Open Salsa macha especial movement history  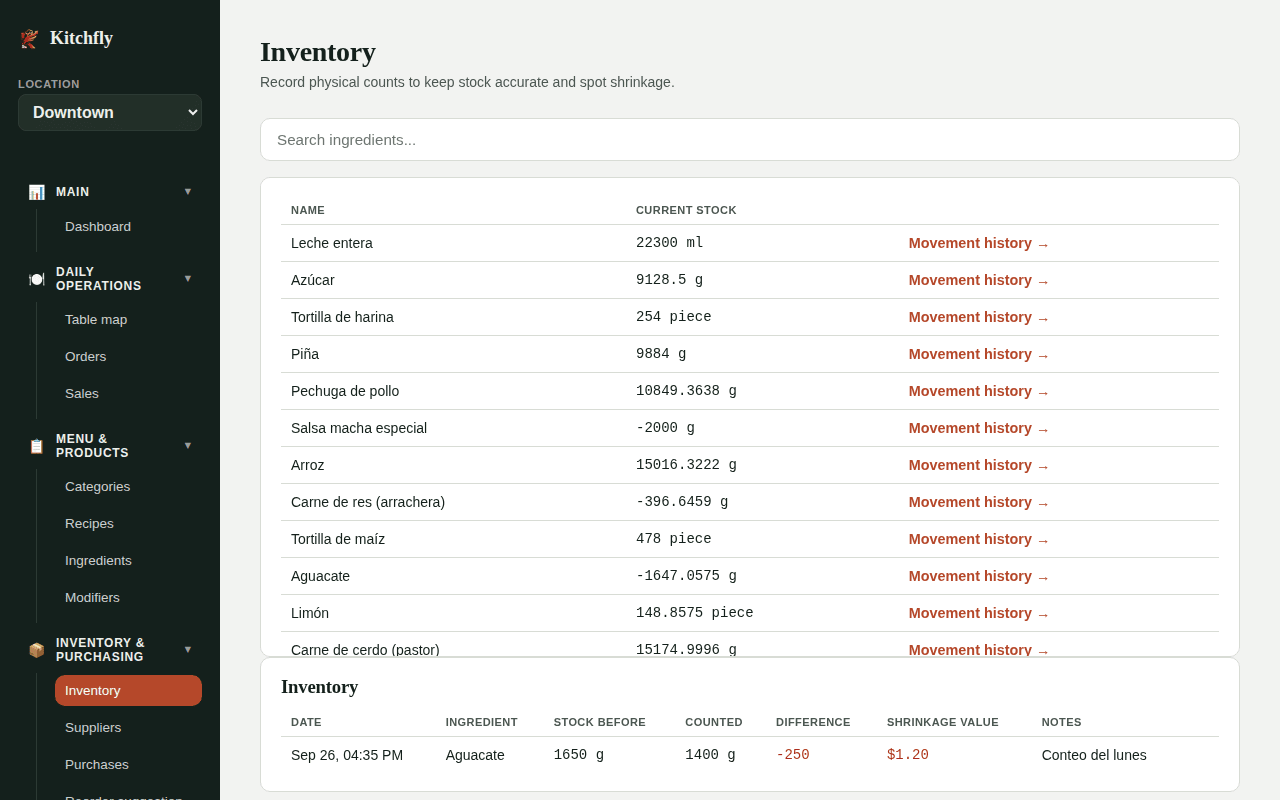[979, 428]
